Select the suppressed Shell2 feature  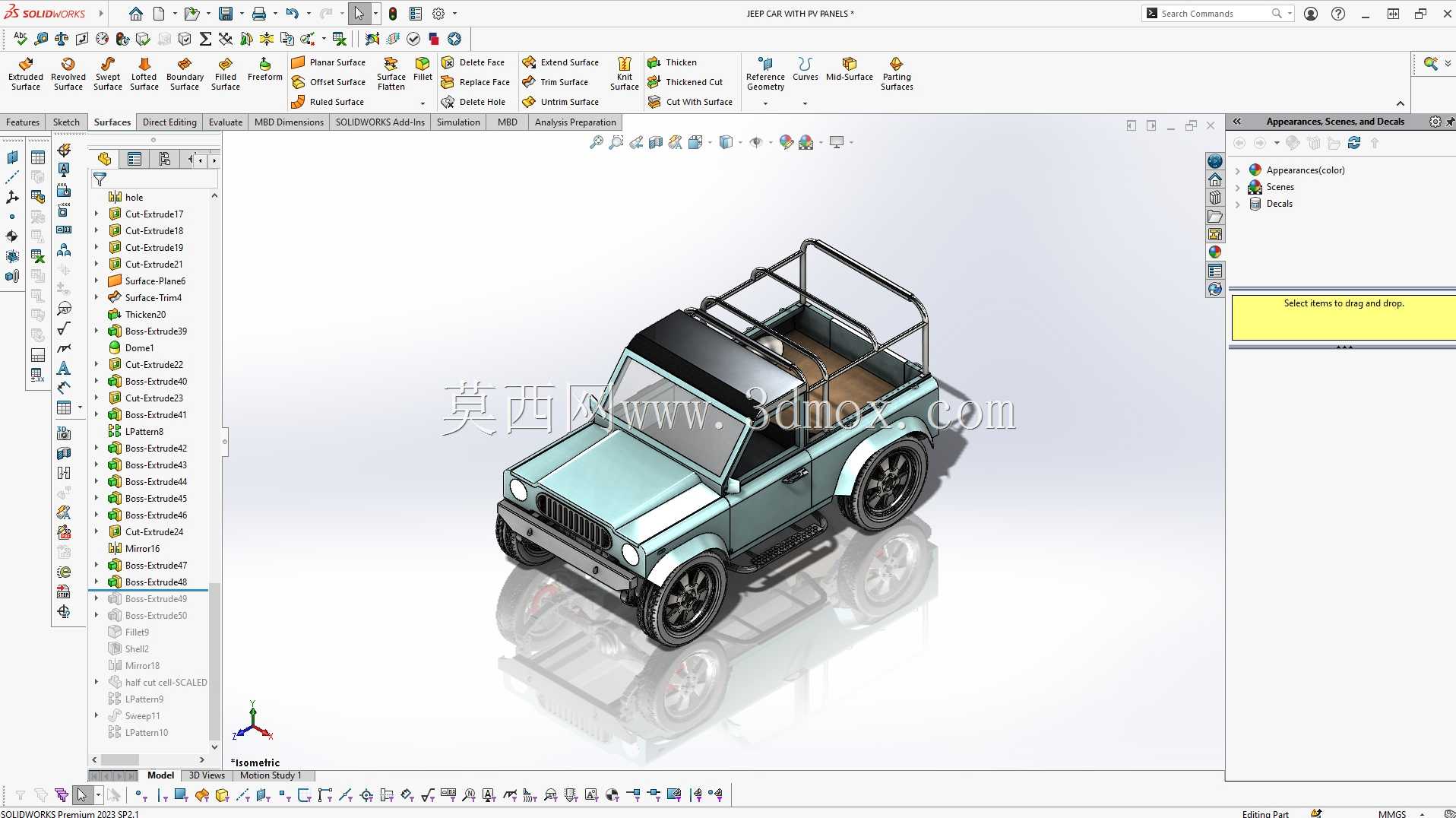(128, 649)
